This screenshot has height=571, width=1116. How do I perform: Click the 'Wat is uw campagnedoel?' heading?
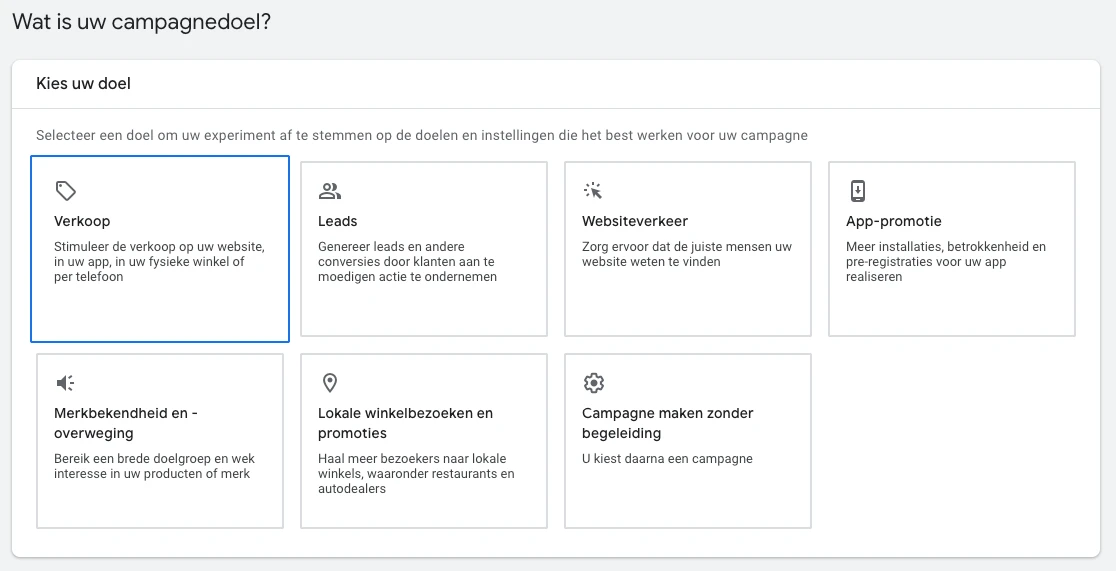pyautogui.click(x=142, y=21)
